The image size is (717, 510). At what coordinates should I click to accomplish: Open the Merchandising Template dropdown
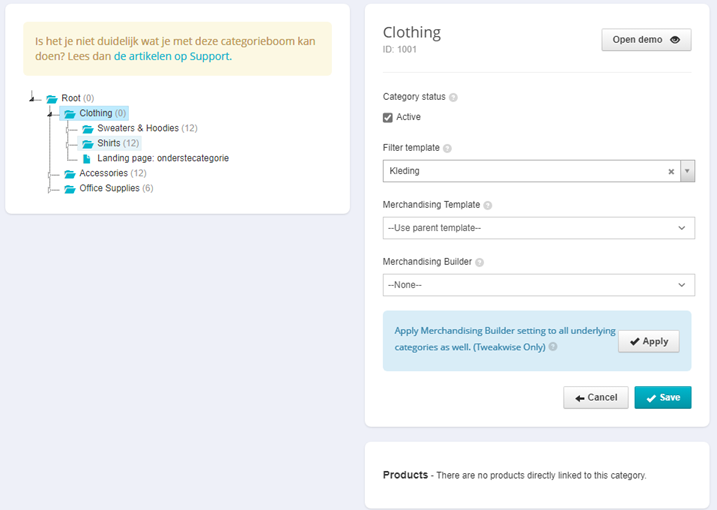coord(539,228)
